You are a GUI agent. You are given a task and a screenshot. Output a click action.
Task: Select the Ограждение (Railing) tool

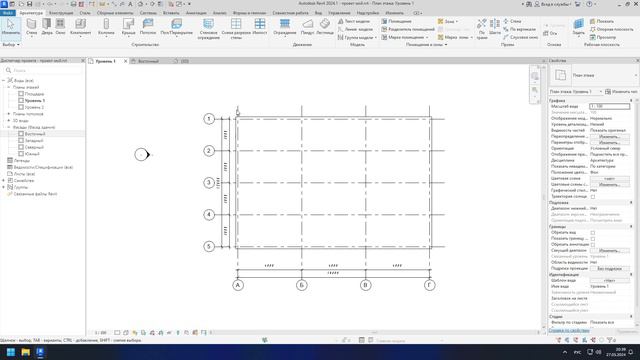pyautogui.click(x=285, y=27)
